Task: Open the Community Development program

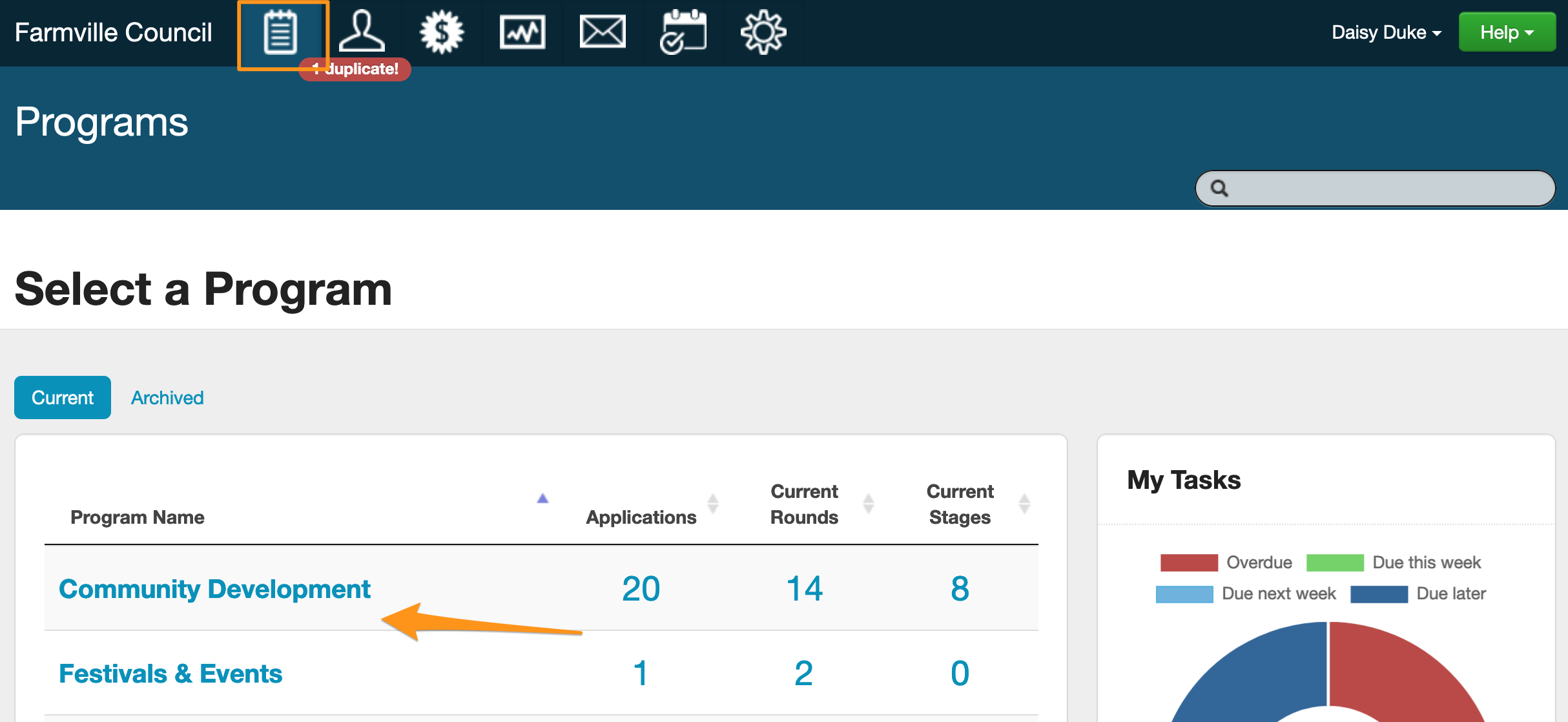Action: 214,589
